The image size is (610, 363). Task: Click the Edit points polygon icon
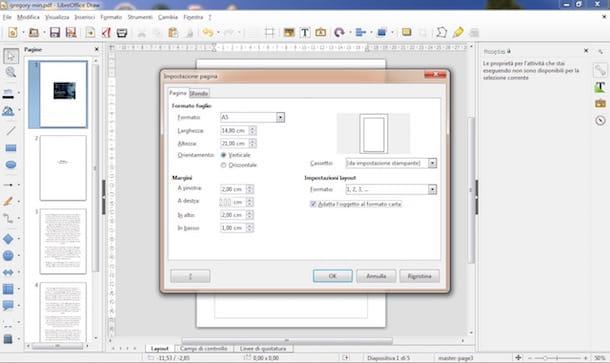(x=442, y=32)
